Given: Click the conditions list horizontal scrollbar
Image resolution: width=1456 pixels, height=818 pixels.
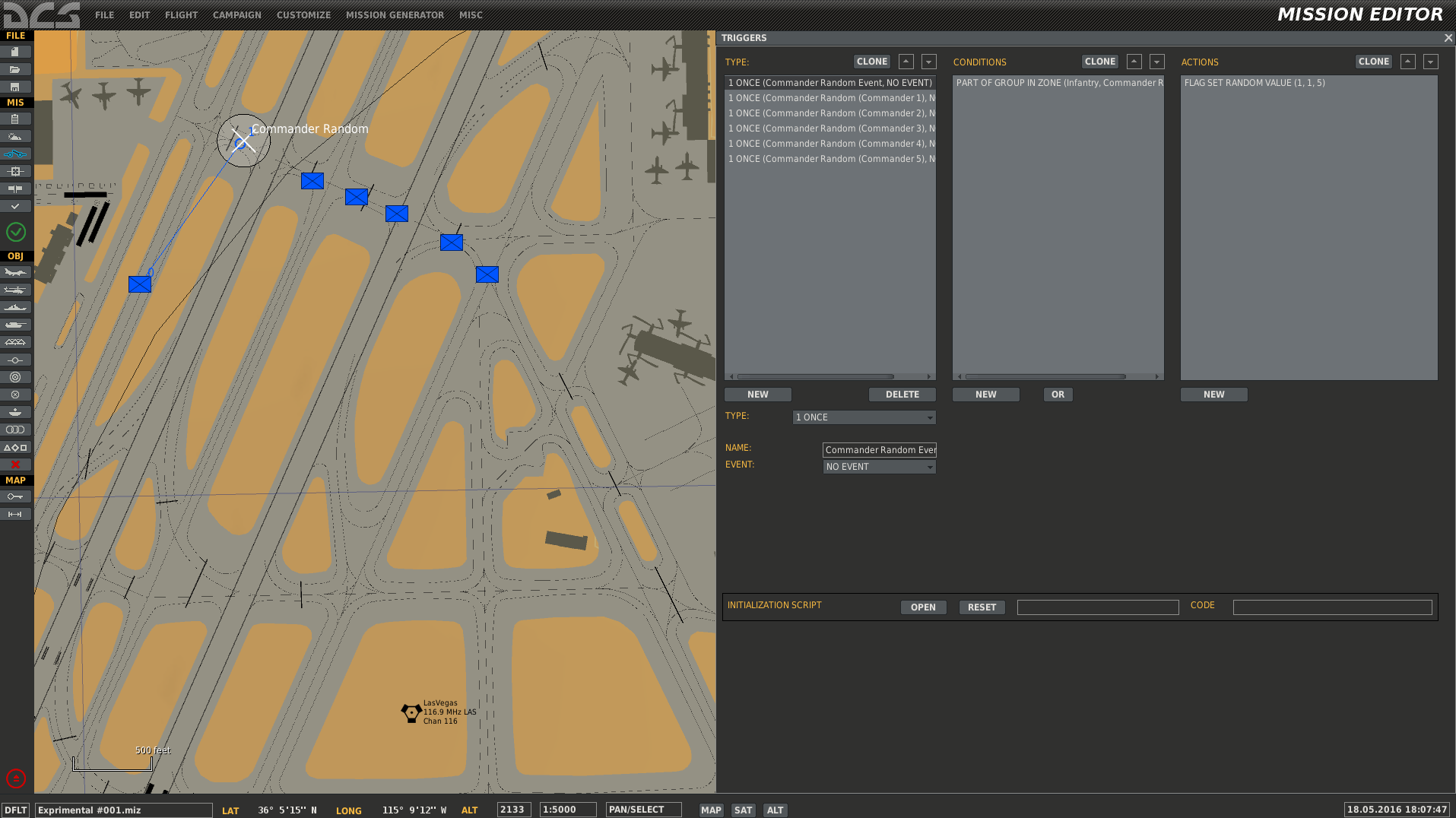Looking at the screenshot, I should [x=1045, y=376].
